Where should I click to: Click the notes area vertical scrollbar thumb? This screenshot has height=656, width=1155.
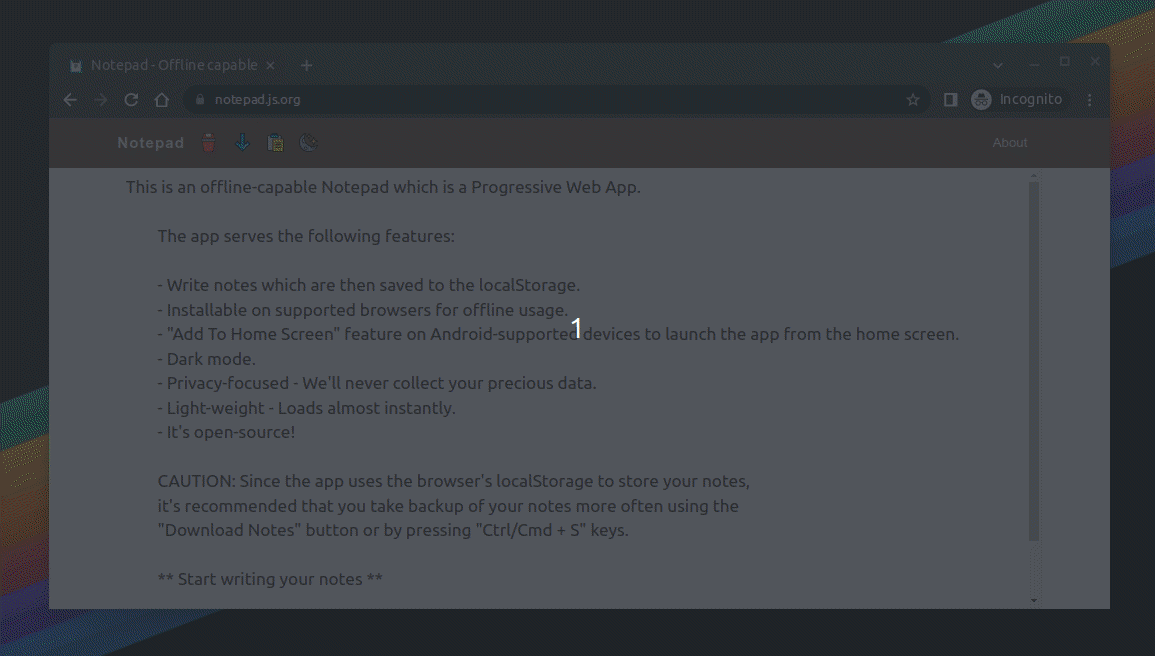click(1034, 361)
